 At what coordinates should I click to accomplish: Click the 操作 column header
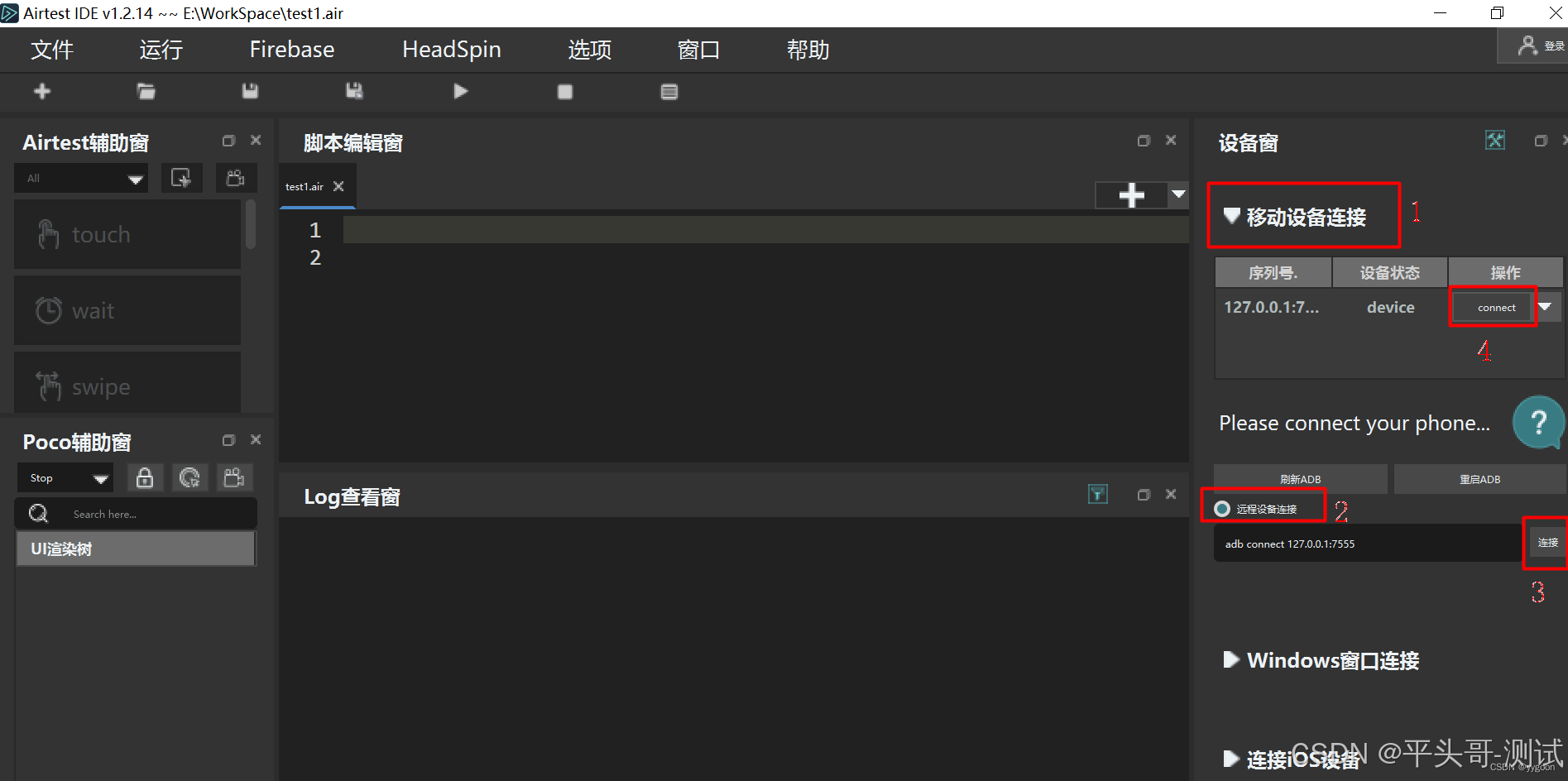1505,272
